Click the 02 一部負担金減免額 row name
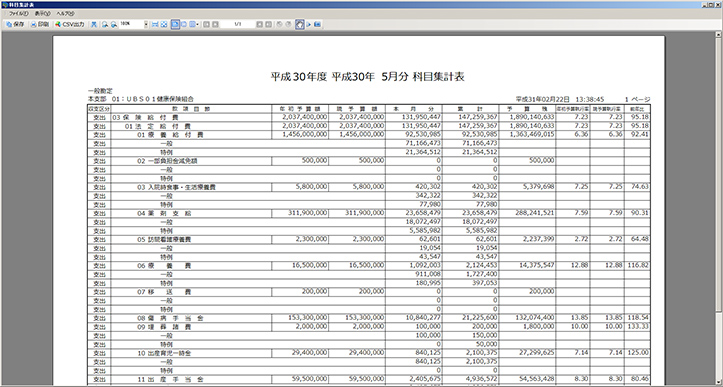 click(167, 161)
